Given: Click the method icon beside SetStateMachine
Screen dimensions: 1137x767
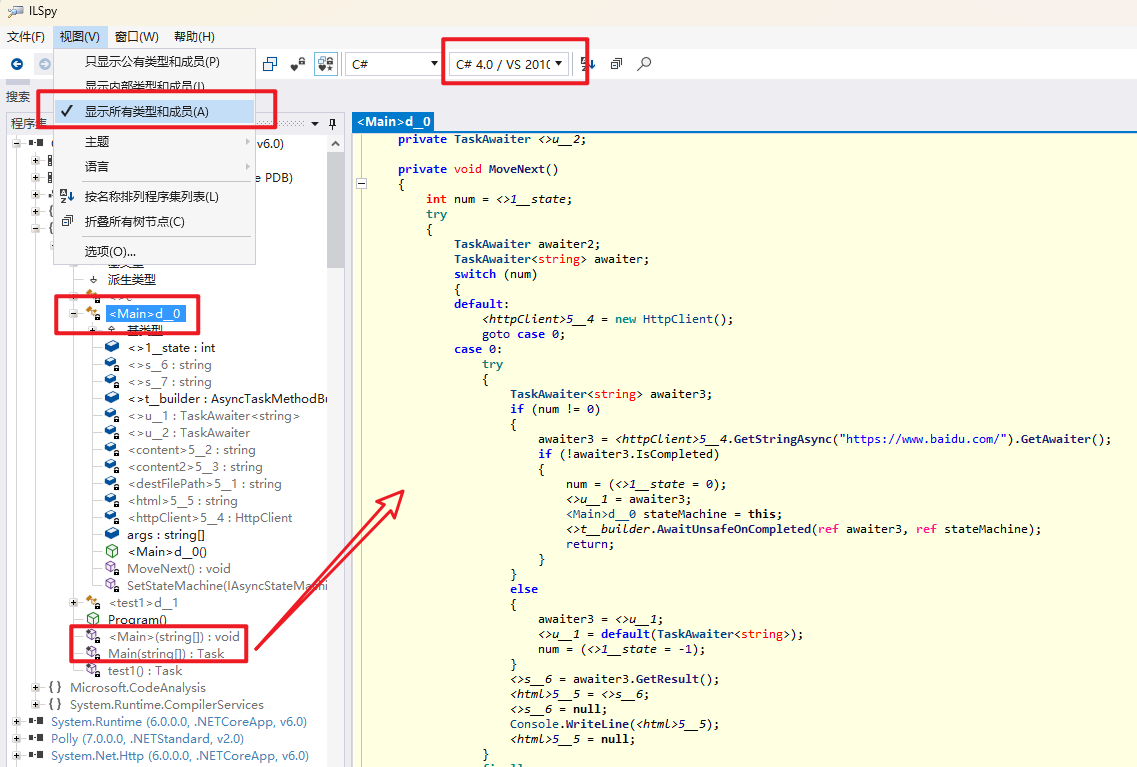Looking at the screenshot, I should [x=112, y=585].
